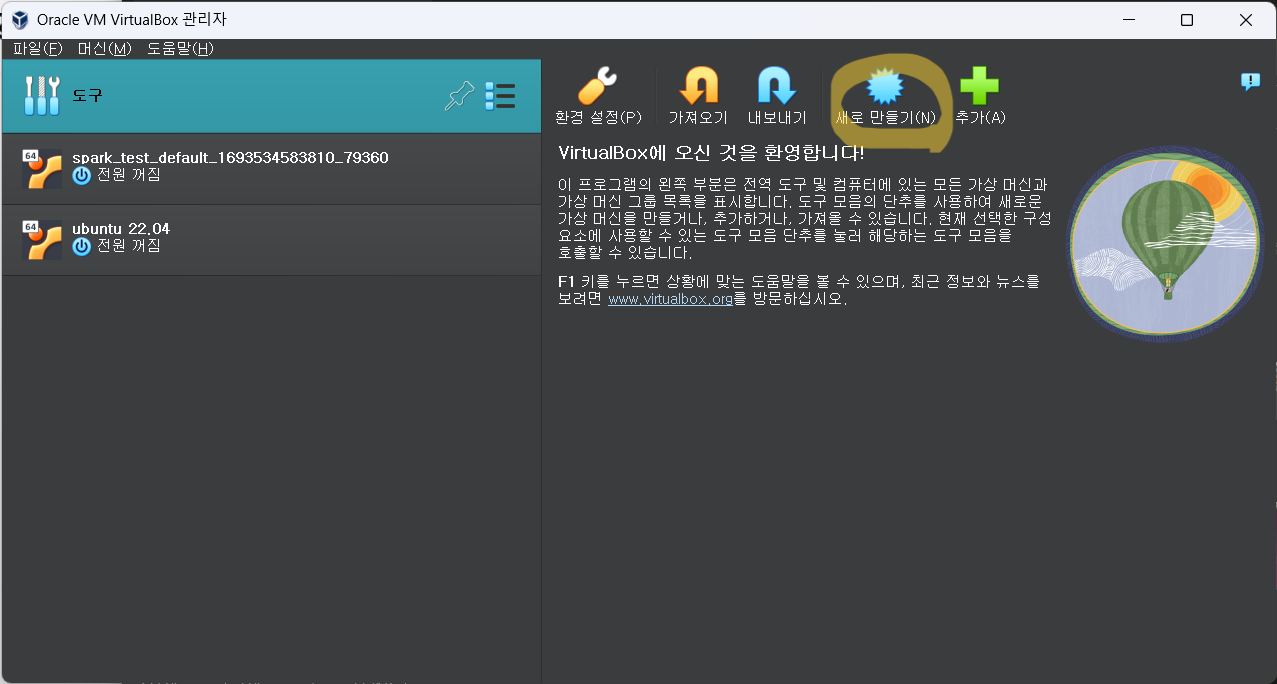1277x684 pixels.
Task: Open the 파일(F) menu
Action: [x=37, y=48]
